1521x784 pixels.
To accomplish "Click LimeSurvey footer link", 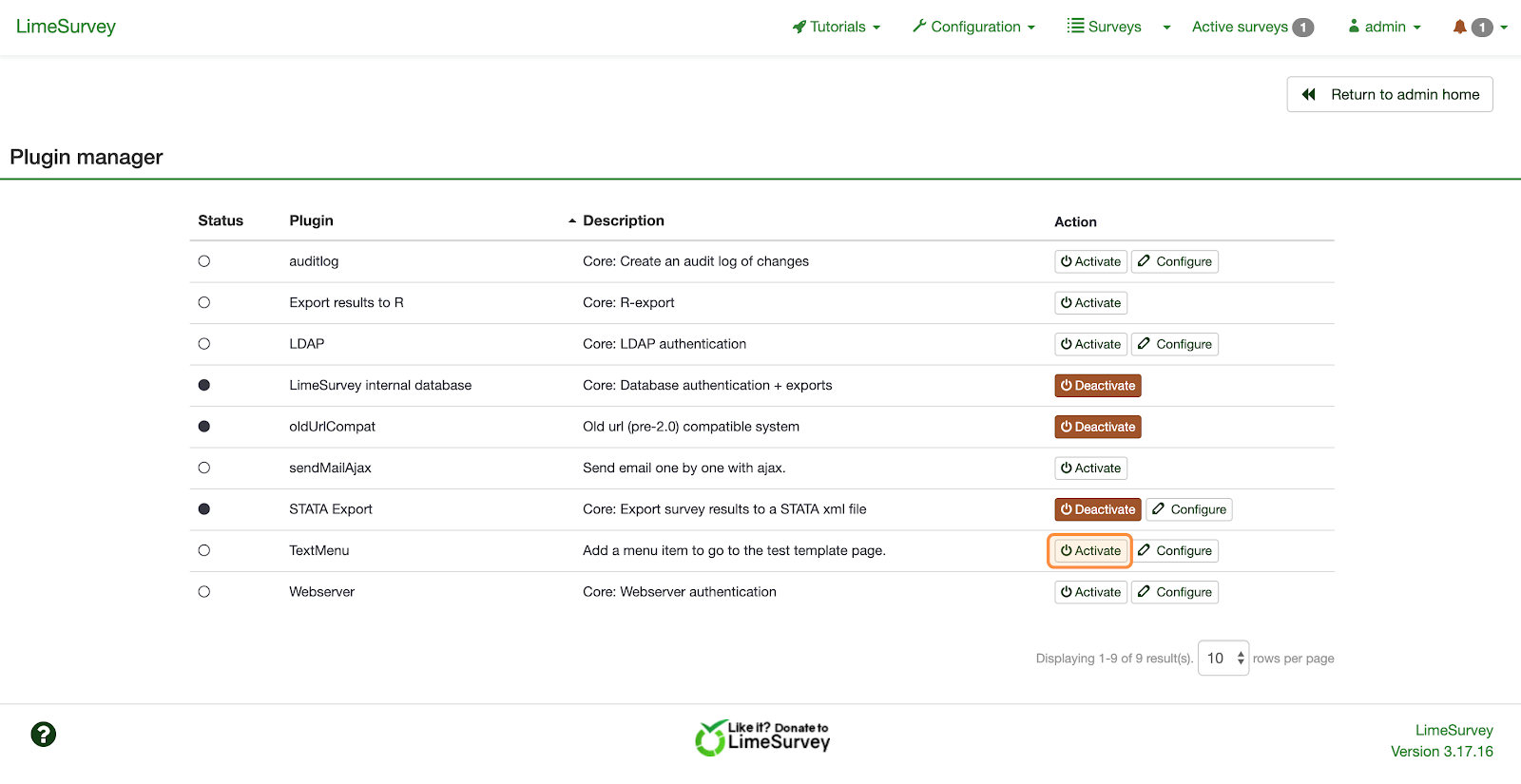I will click(x=1454, y=730).
